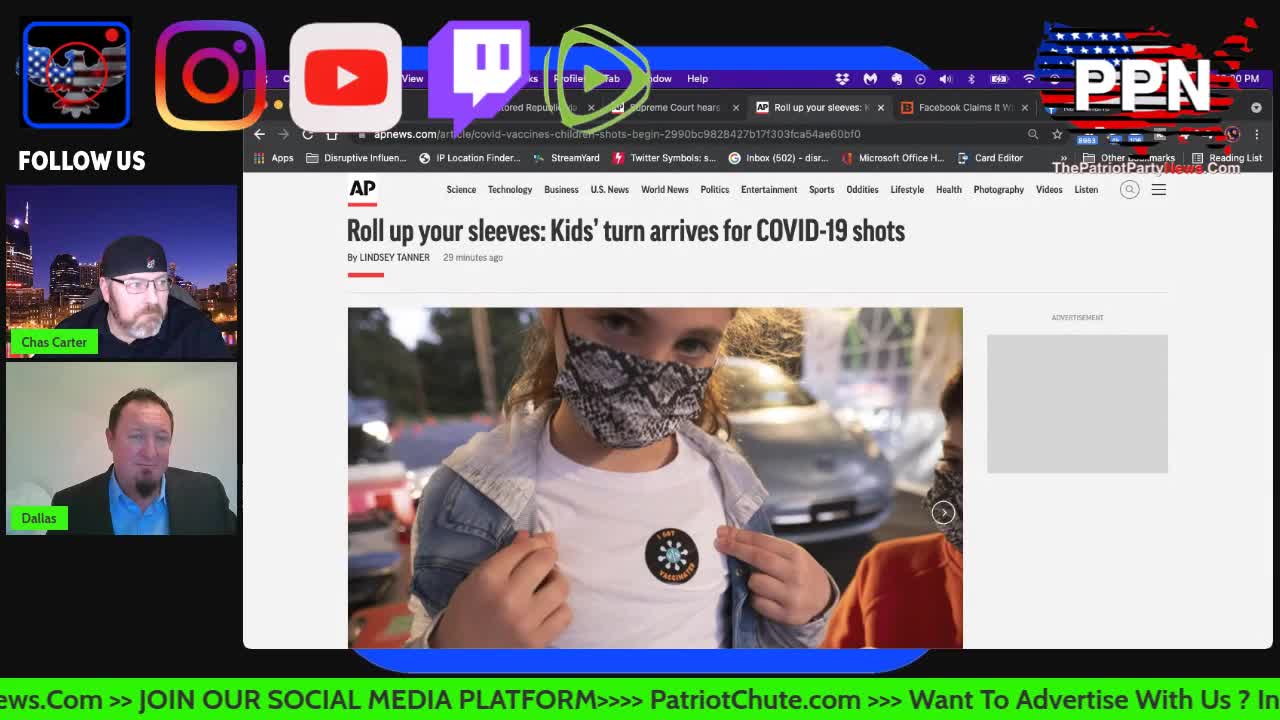Open the Other Bookmarks folder
The width and height of the screenshot is (1280, 720).
1129,158
